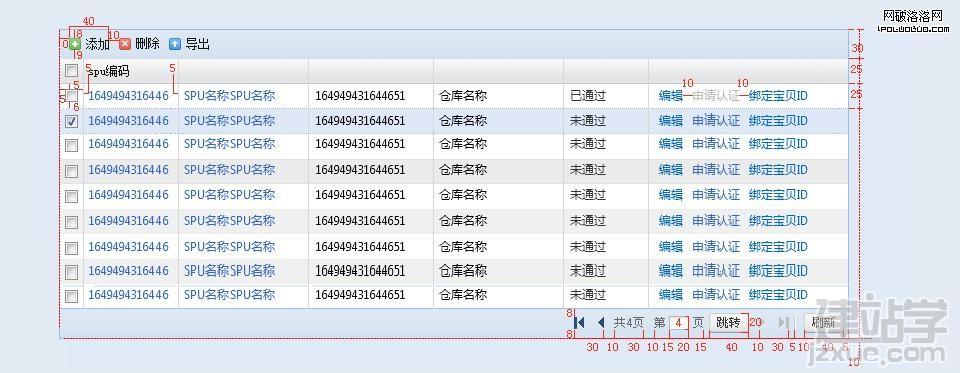Open code 1649494316446 in the 已通过 row

point(129,96)
